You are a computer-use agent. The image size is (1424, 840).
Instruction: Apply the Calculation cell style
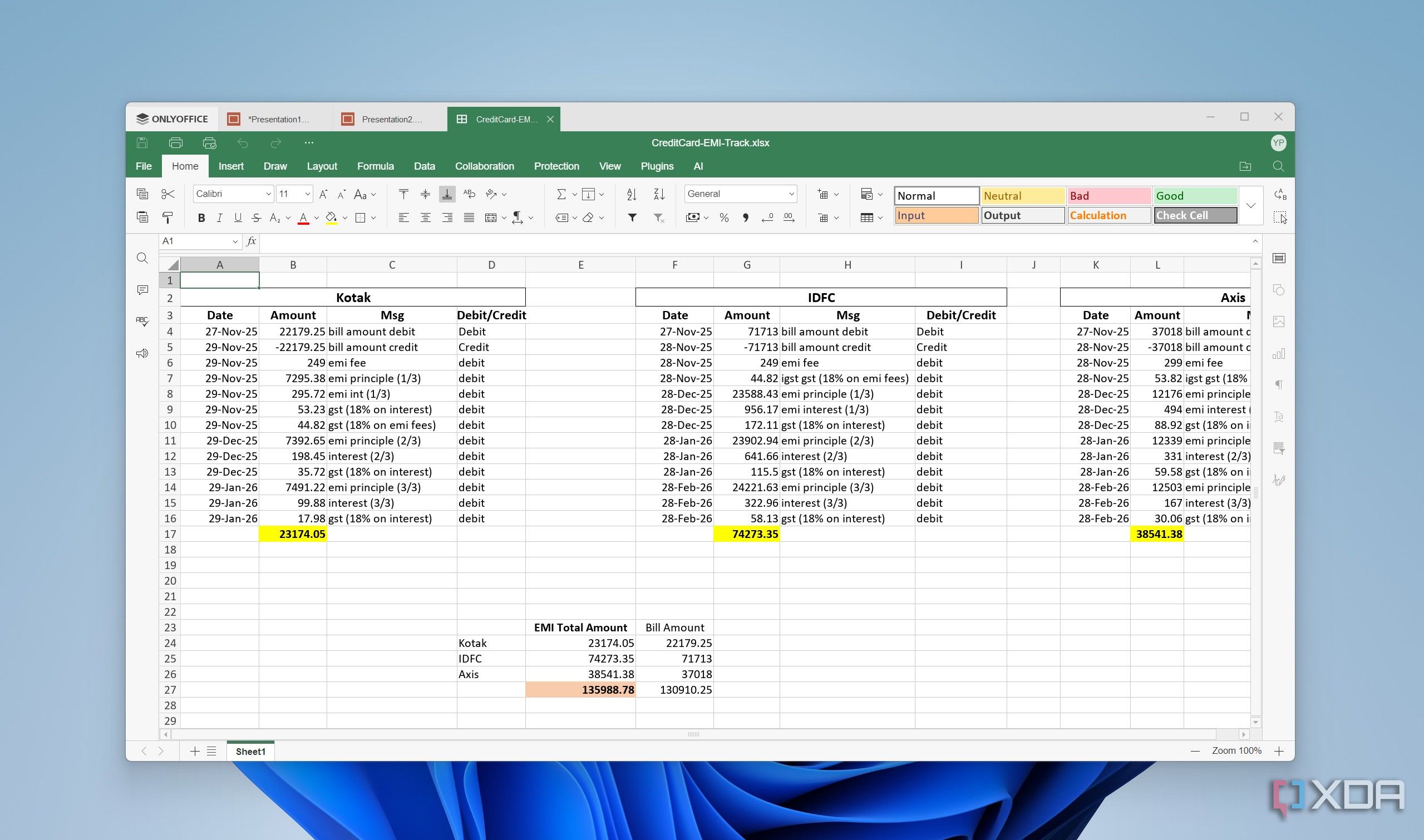[1108, 216]
